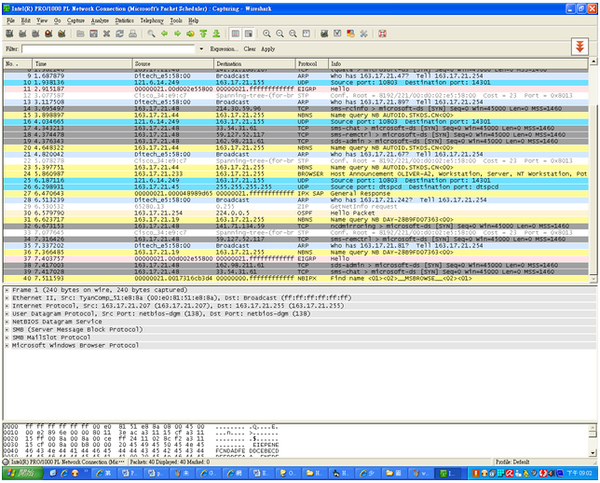Reset zoom to normal size
This screenshot has width=600, height=483.
[293, 34]
